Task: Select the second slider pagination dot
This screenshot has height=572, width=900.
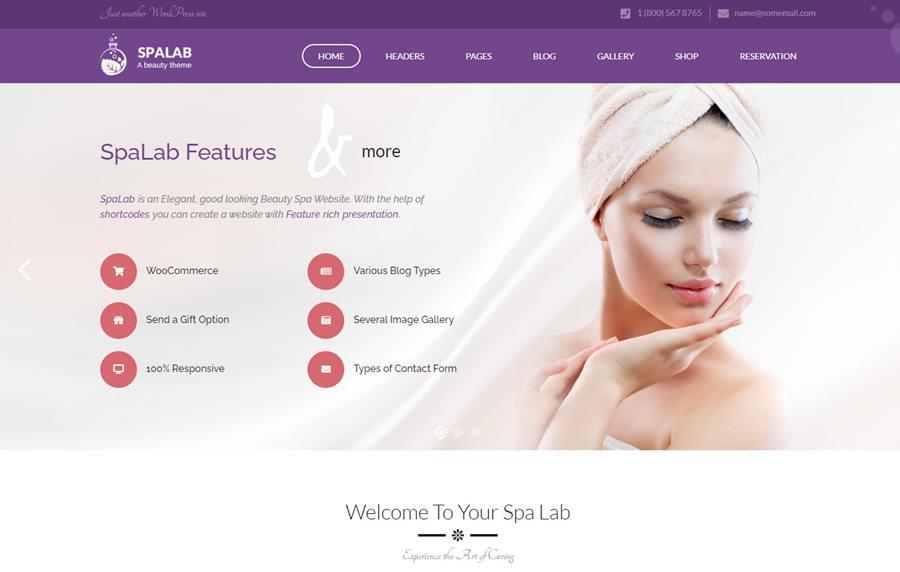Action: 458,433
